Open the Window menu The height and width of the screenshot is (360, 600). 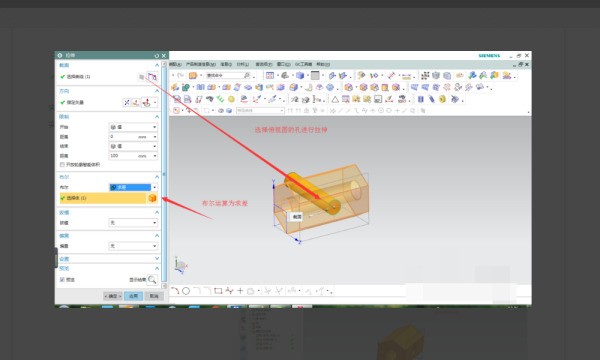pyautogui.click(x=284, y=64)
